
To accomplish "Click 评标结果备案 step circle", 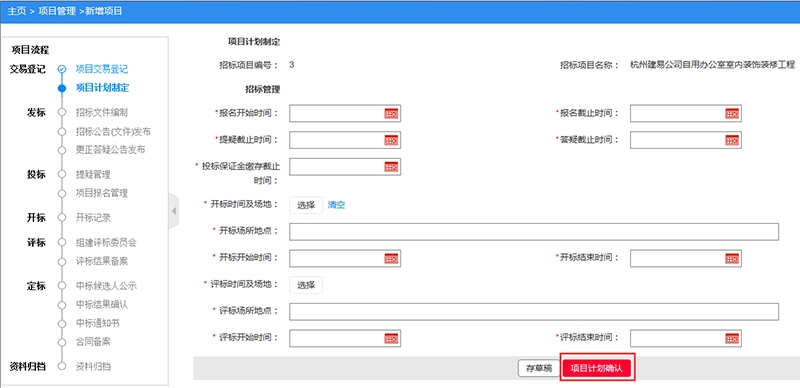I will pyautogui.click(x=62, y=261).
